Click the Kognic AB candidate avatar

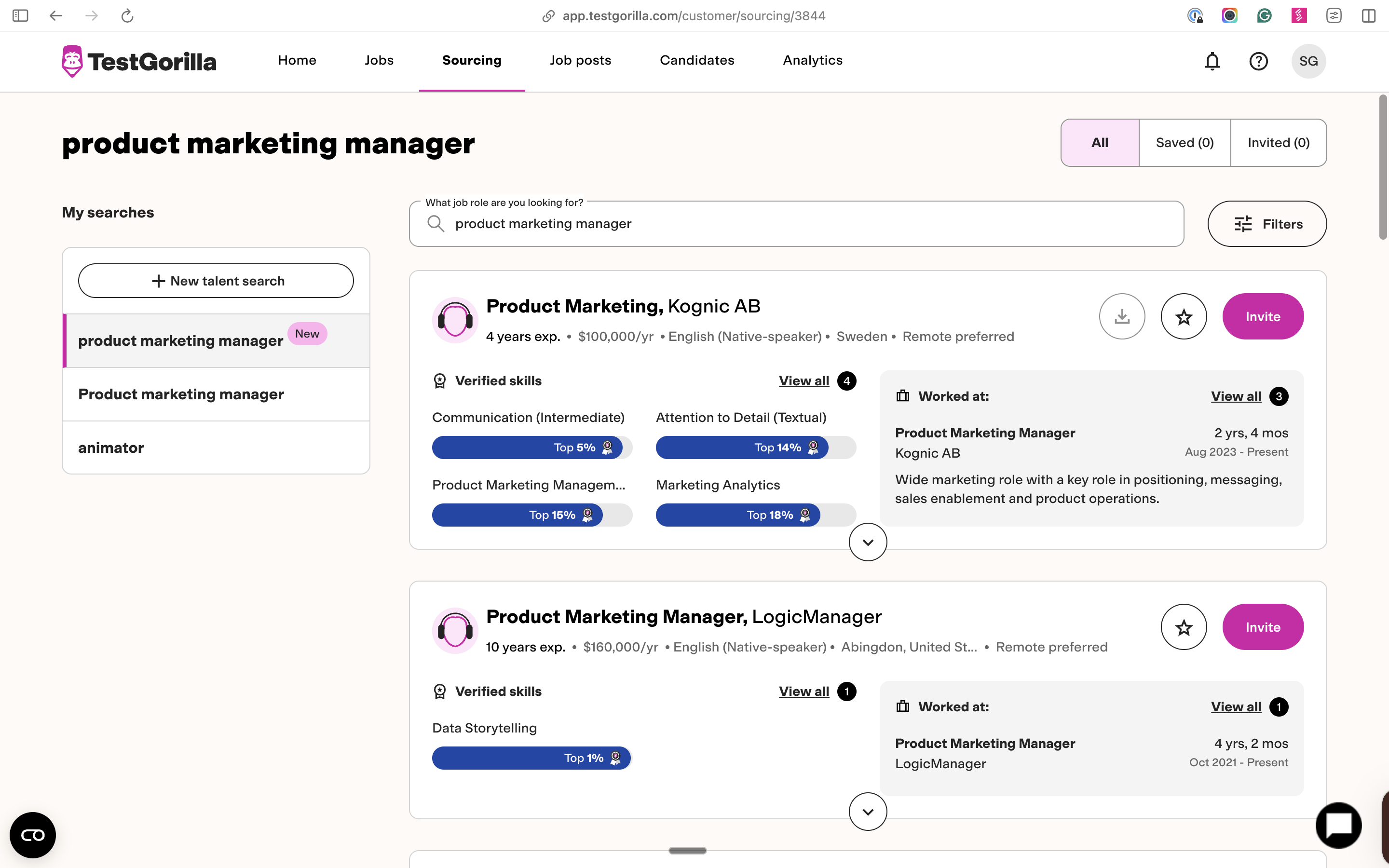[455, 320]
